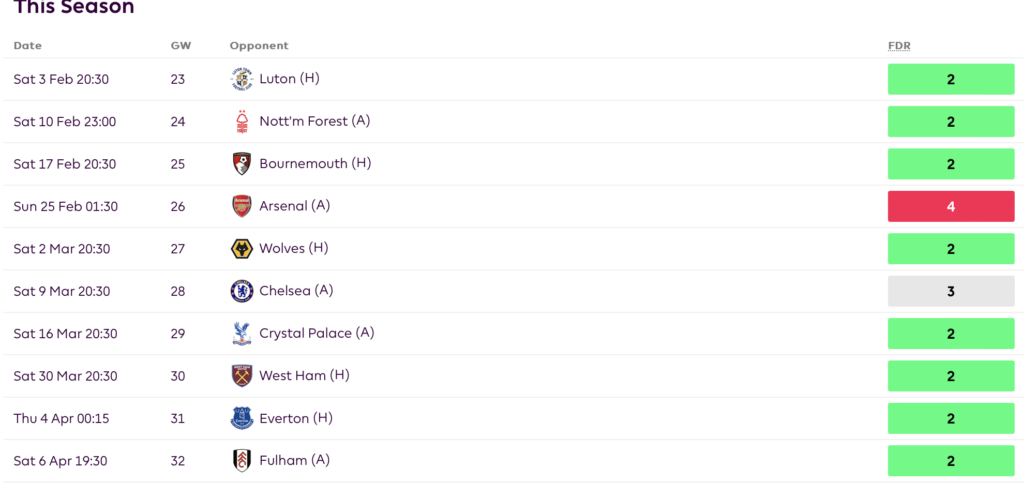
Task: Click the Opponent column header
Action: tap(259, 46)
